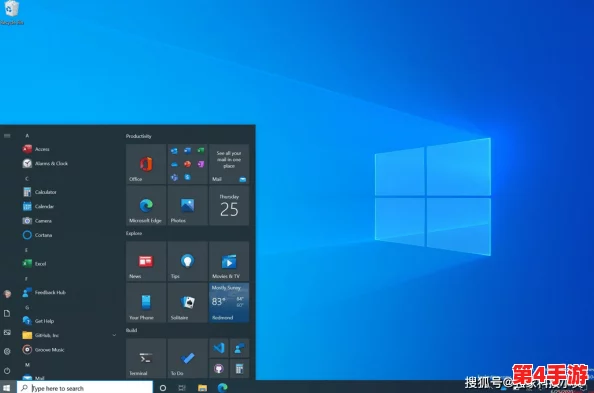Open Cortana from the app list
The height and width of the screenshot is (393, 594).
(x=69, y=235)
